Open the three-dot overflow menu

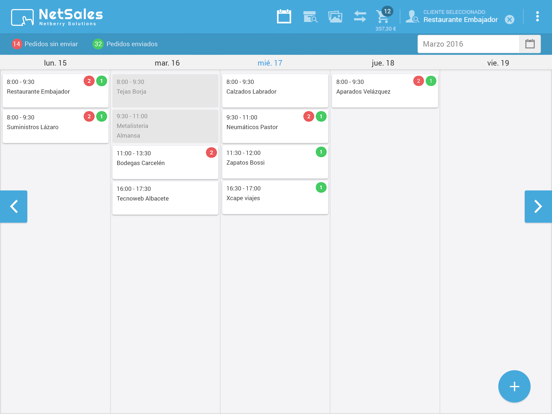(x=537, y=17)
